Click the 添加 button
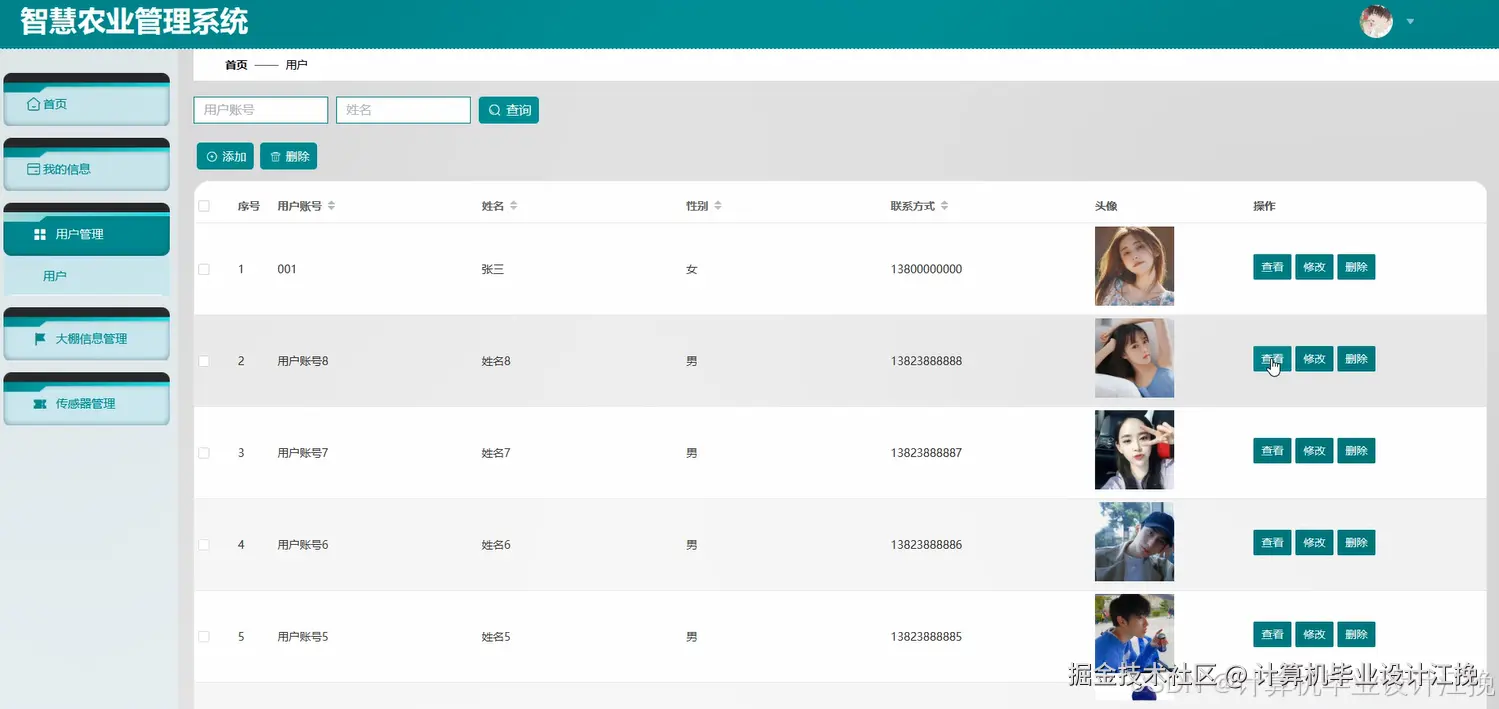1499x709 pixels. (x=225, y=156)
